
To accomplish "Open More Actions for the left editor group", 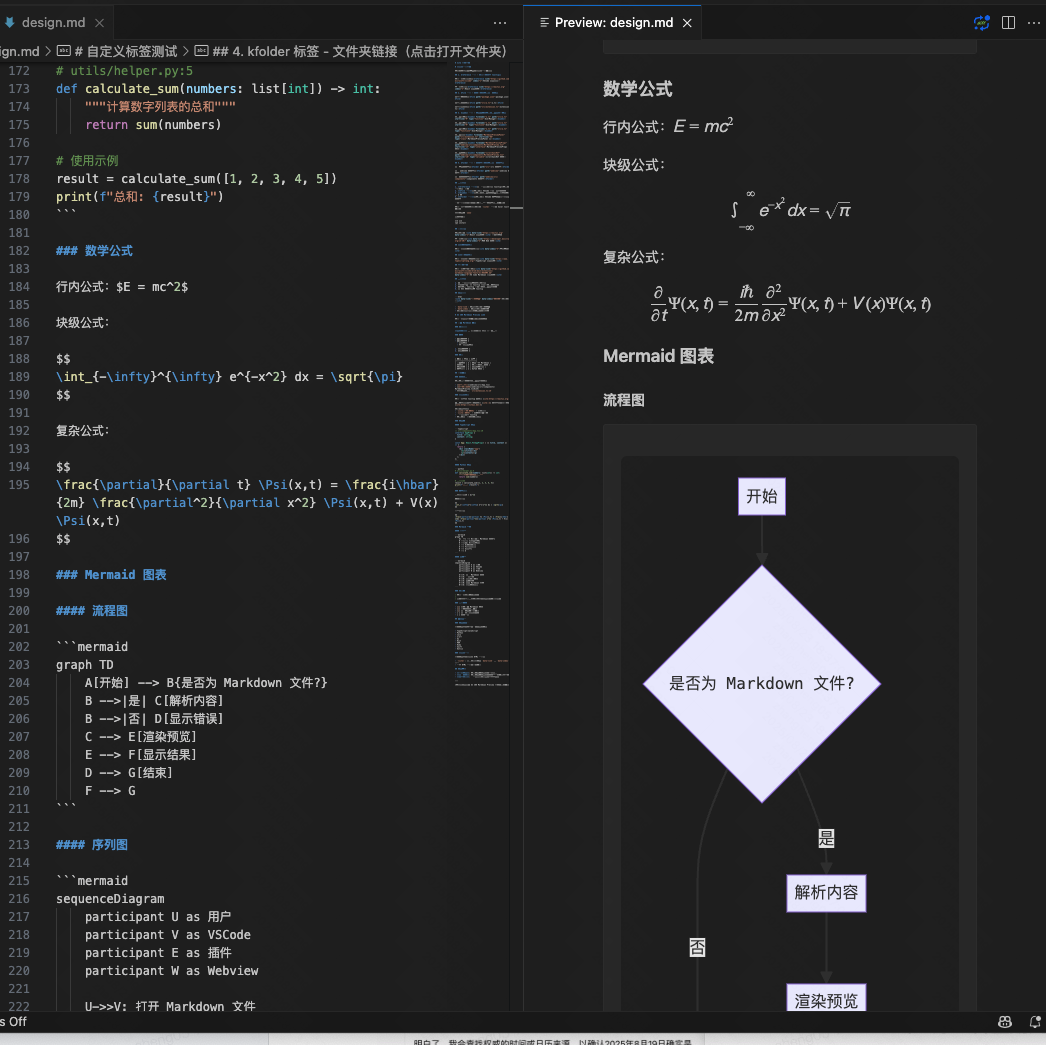I will point(500,23).
